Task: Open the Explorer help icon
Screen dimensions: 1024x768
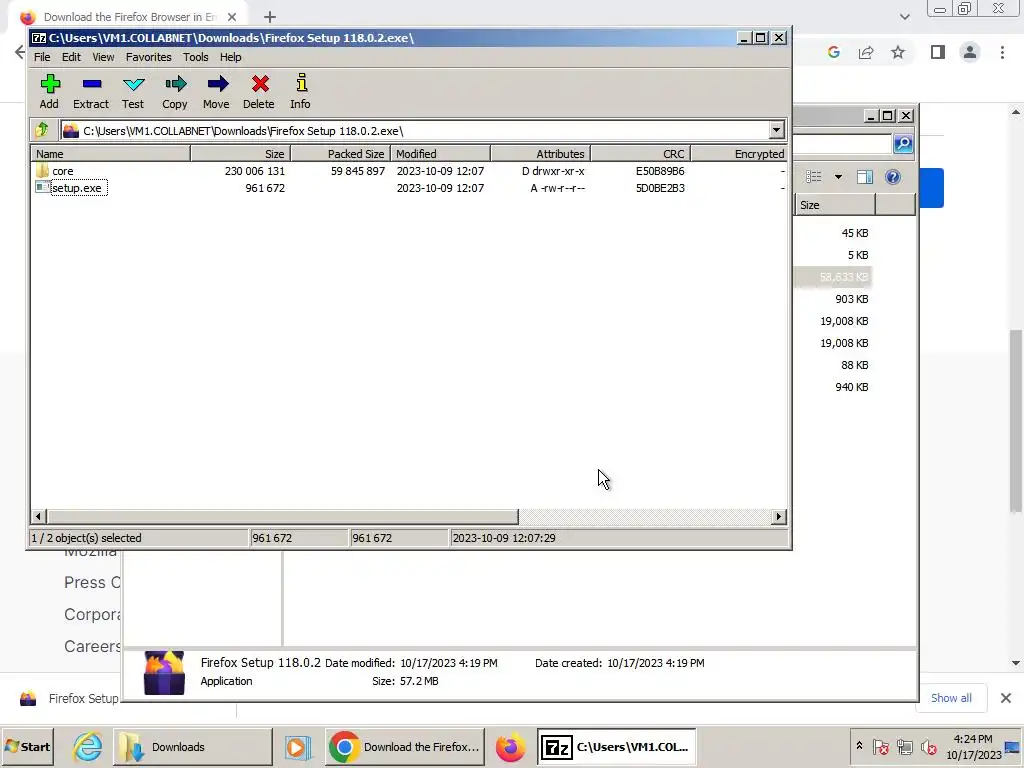Action: pos(893,176)
